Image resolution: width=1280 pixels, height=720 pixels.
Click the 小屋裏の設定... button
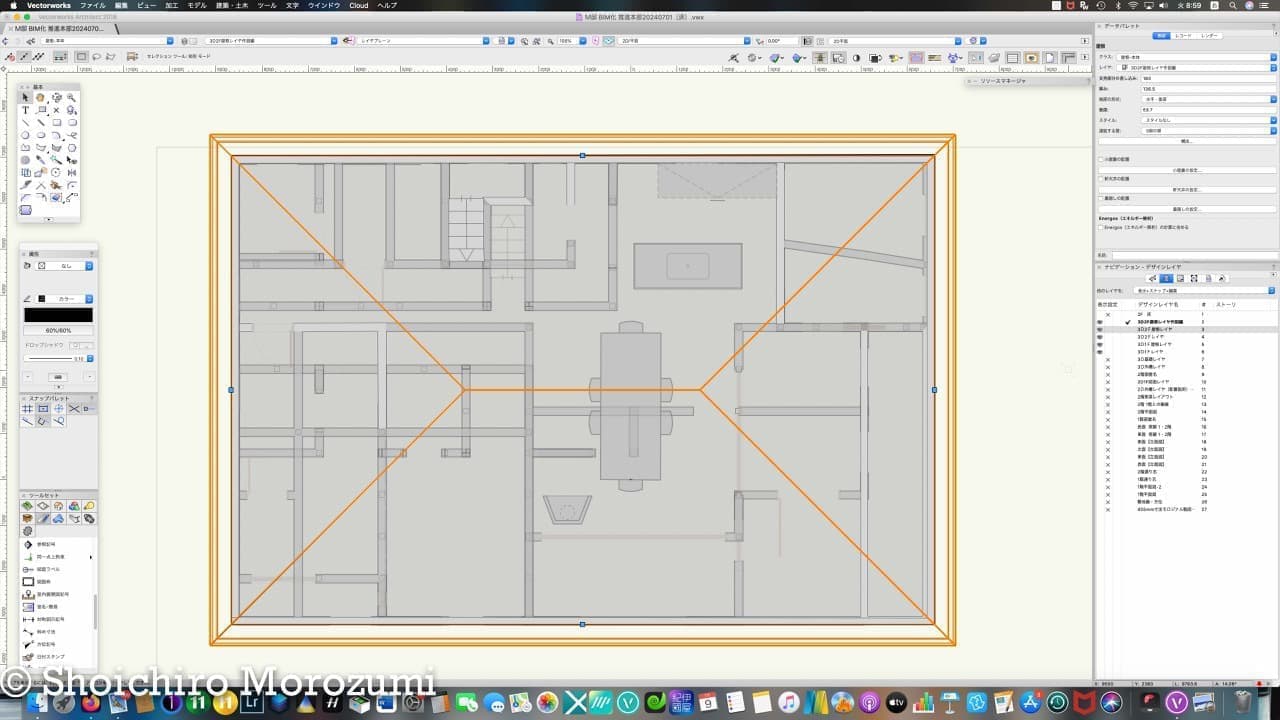(1186, 170)
